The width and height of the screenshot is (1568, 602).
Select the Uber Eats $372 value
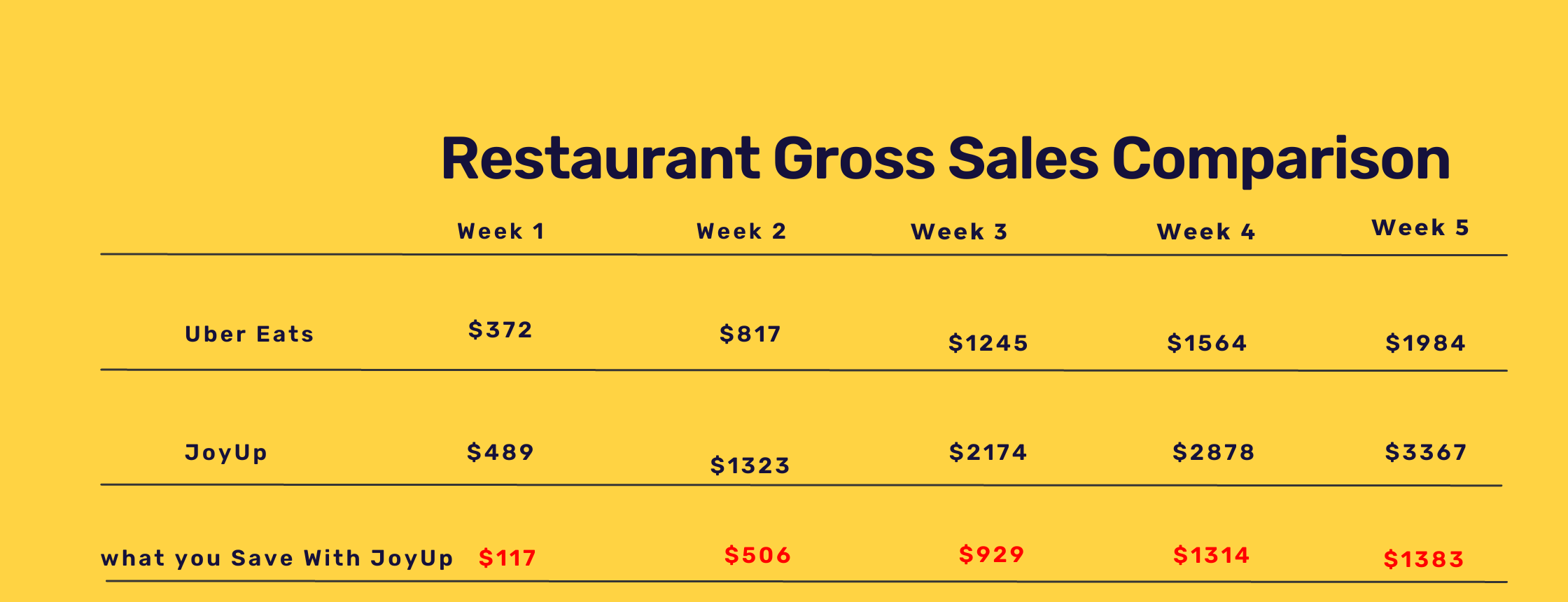pos(500,330)
